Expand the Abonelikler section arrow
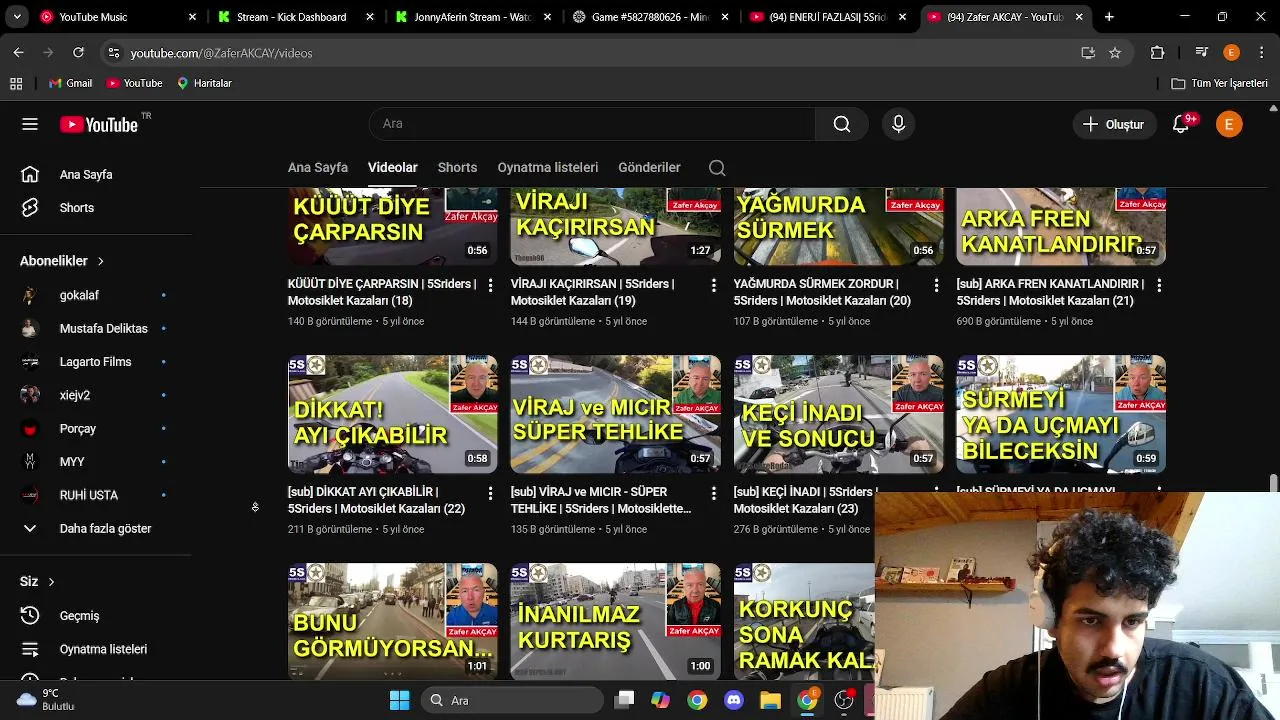This screenshot has width=1280, height=720. point(100,261)
